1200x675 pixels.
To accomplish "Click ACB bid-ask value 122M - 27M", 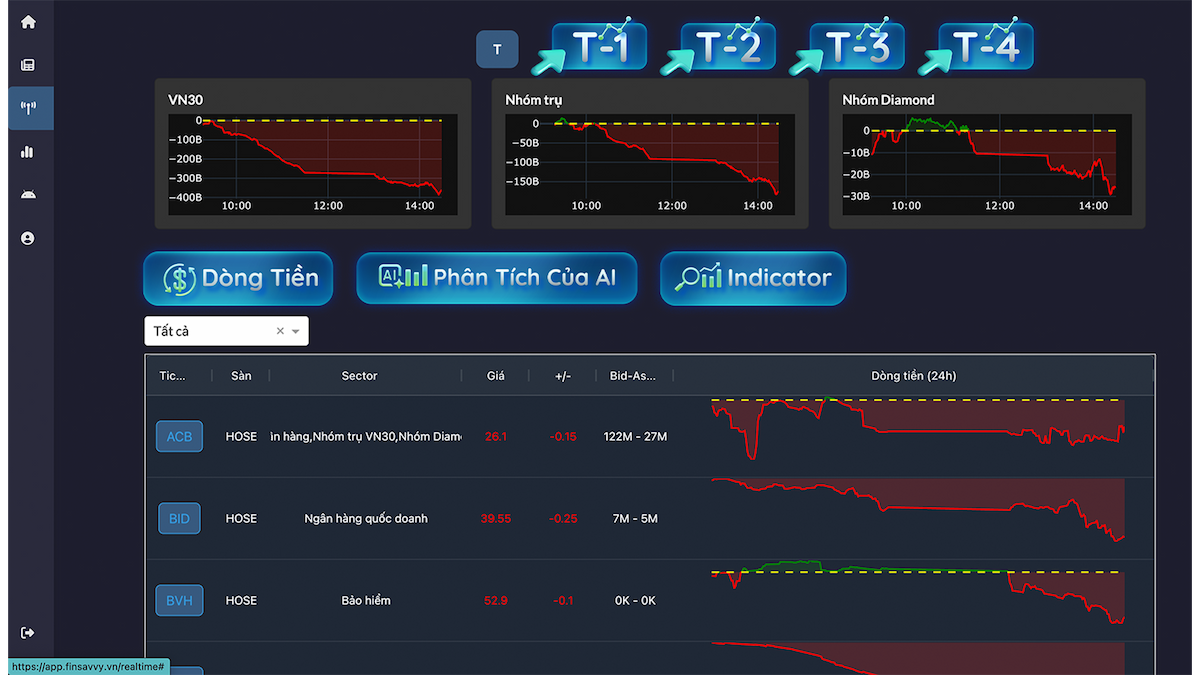I will [635, 436].
